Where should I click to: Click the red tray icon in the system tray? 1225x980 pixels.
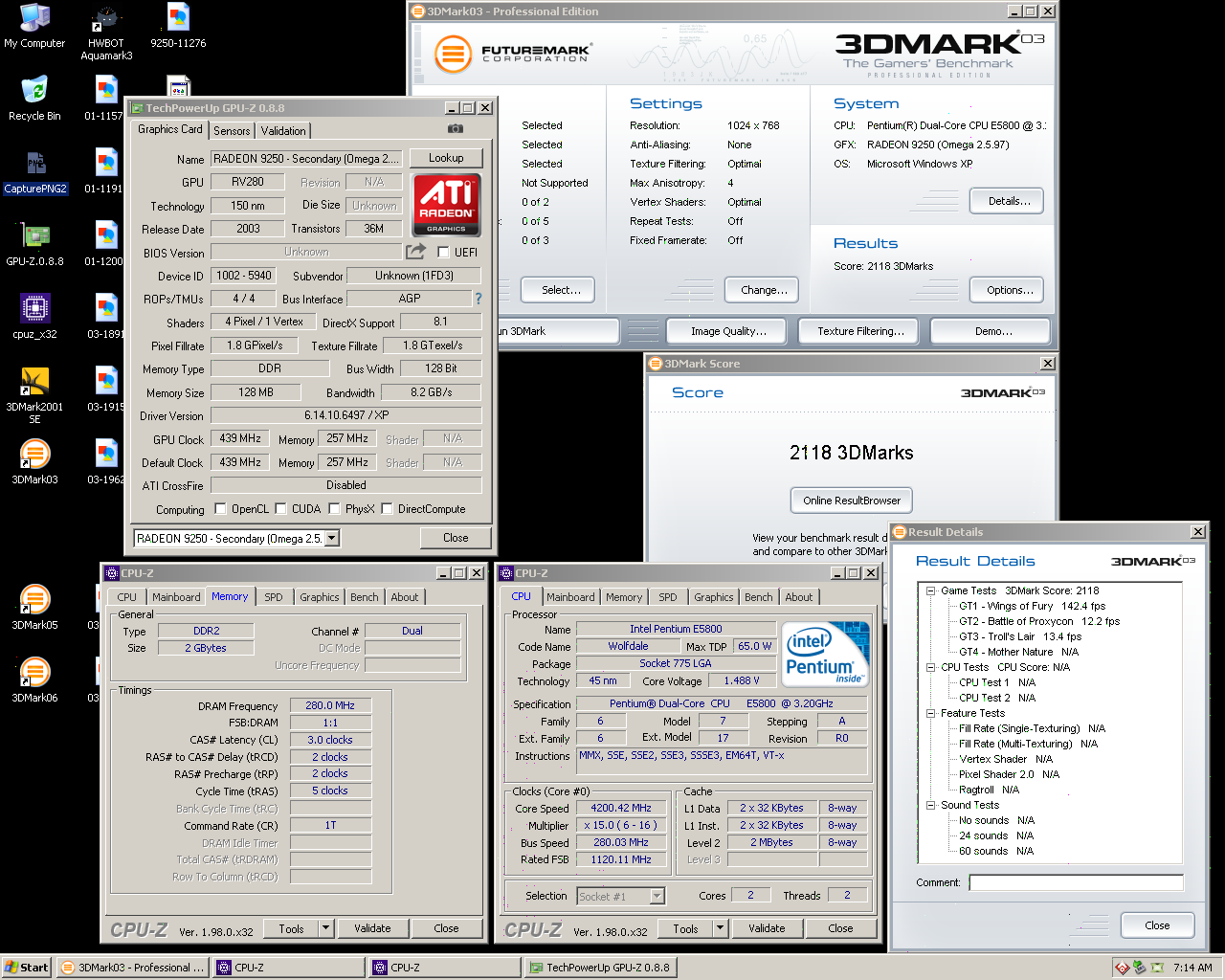click(1122, 968)
